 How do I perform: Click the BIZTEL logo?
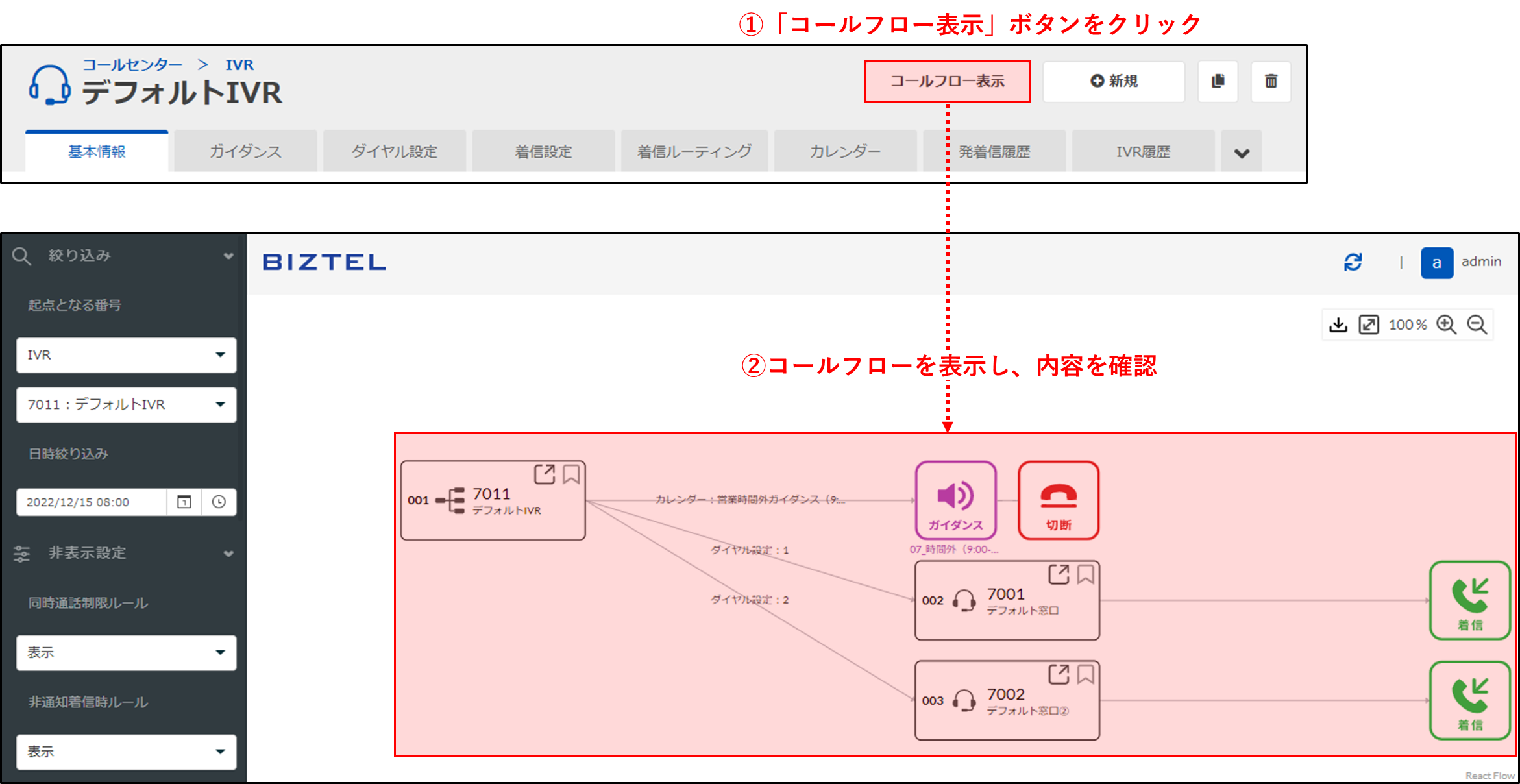pyautogui.click(x=324, y=262)
